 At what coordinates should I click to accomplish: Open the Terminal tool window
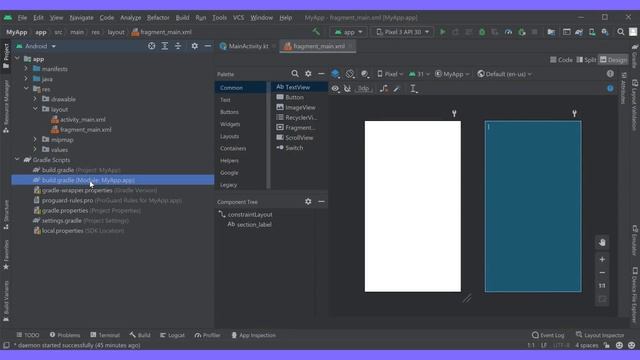point(105,335)
